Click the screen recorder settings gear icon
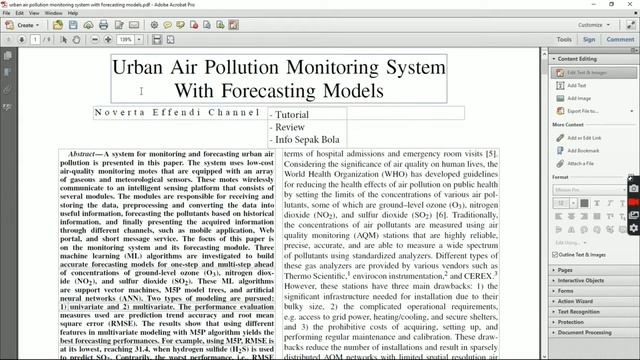640x360 pixels. point(633,228)
